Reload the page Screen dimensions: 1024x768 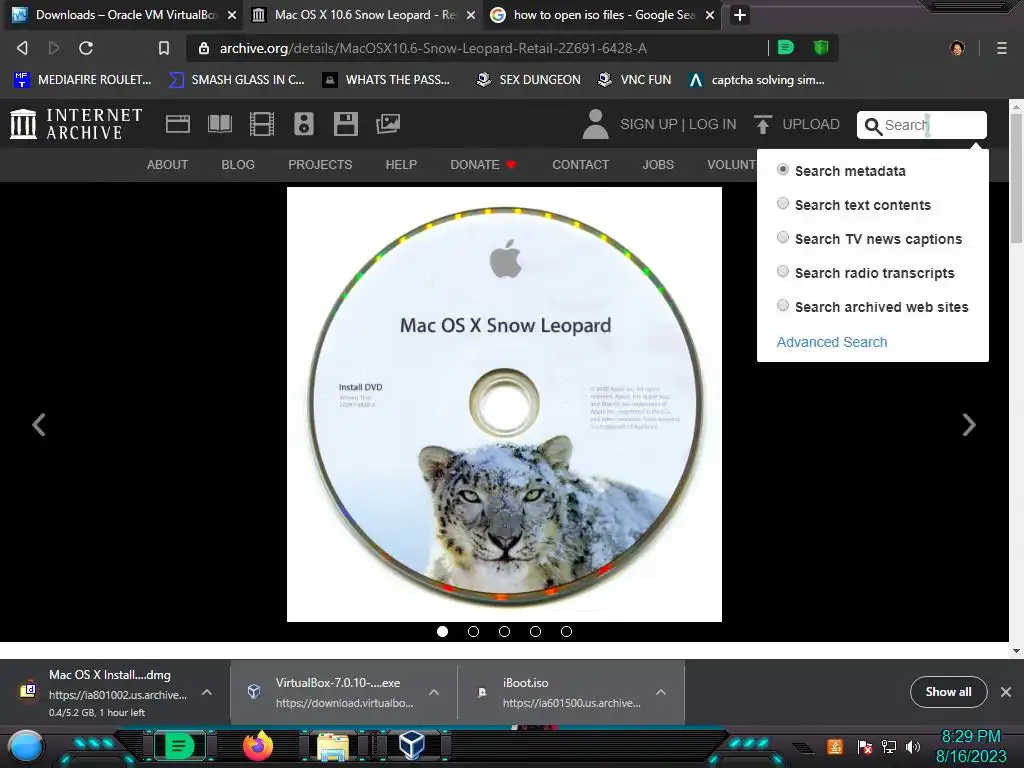pos(86,48)
